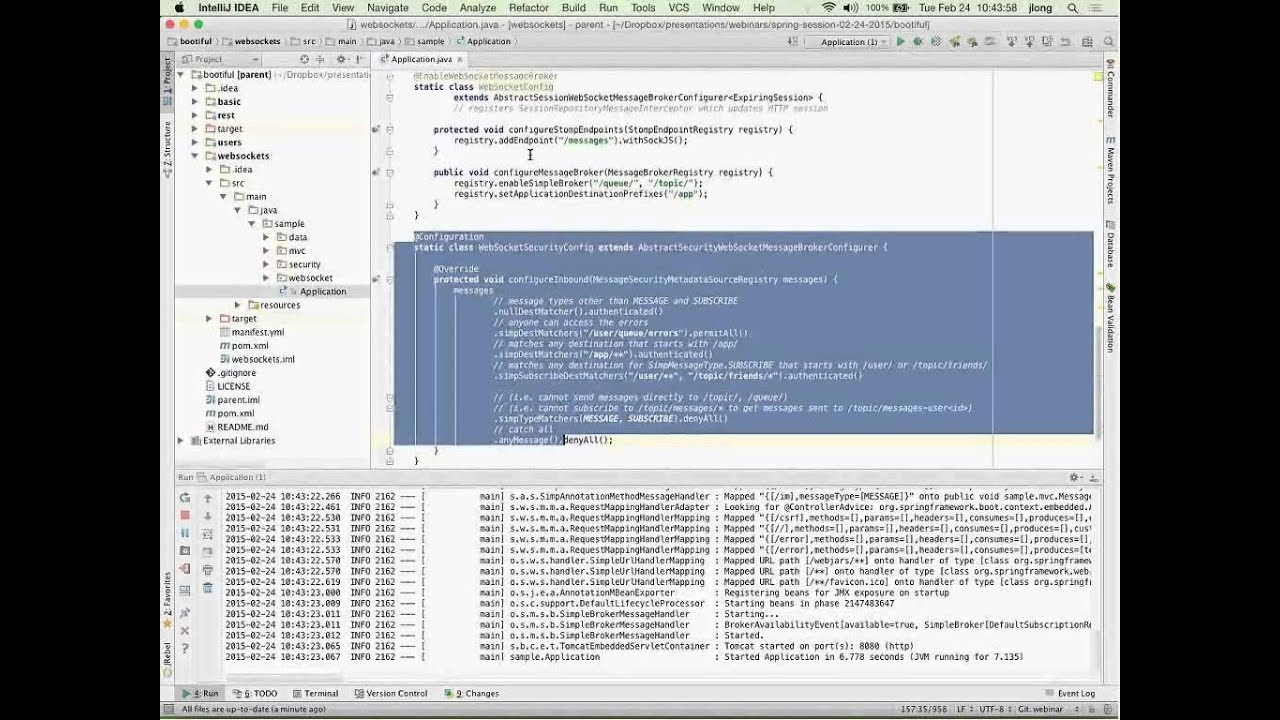
Task: Open the Refactor menu
Action: click(x=529, y=8)
